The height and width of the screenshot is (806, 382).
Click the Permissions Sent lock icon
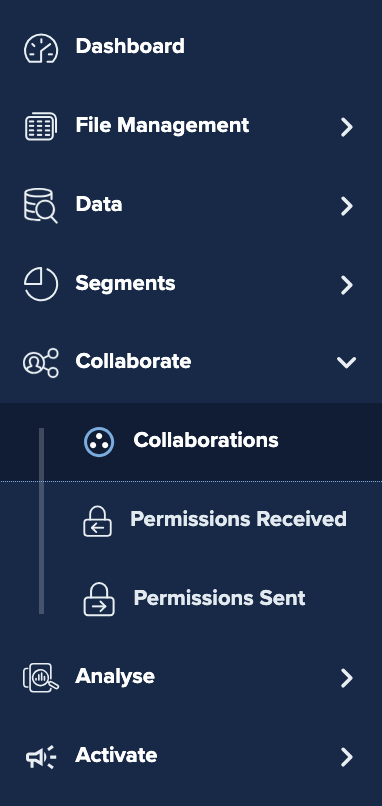[99, 599]
